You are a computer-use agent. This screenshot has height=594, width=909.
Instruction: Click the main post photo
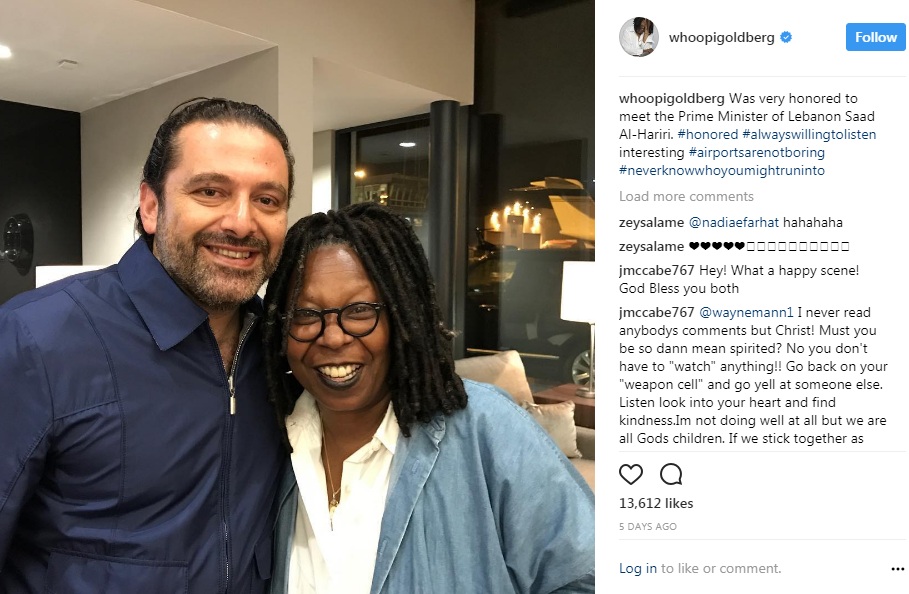[297, 297]
